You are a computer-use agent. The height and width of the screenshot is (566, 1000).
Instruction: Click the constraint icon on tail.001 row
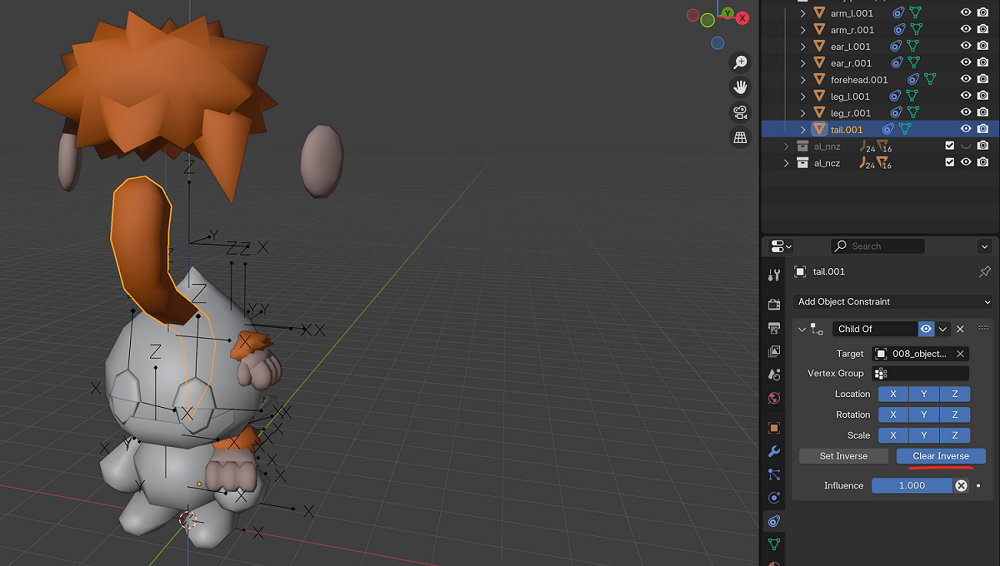[888, 129]
